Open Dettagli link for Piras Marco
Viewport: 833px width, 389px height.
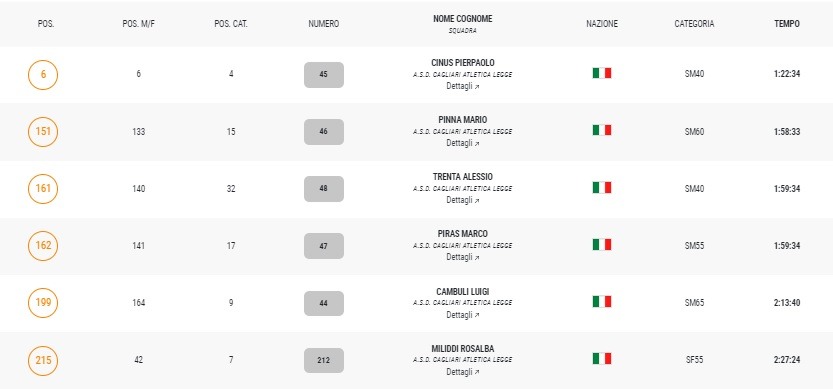(x=462, y=257)
